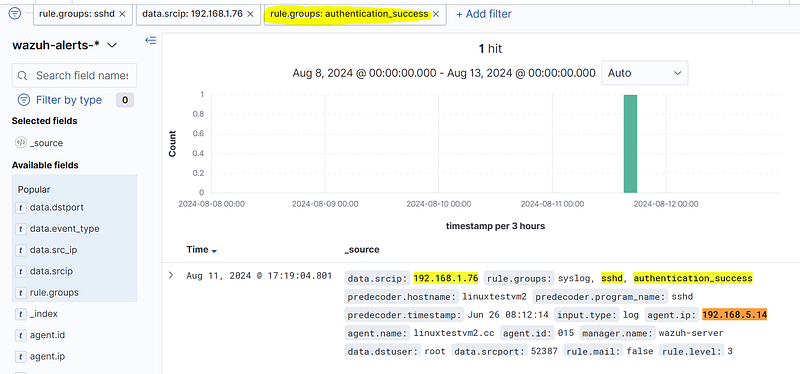Image resolution: width=800 pixels, height=374 pixels.
Task: Click the green histogram bar
Action: 630,144
